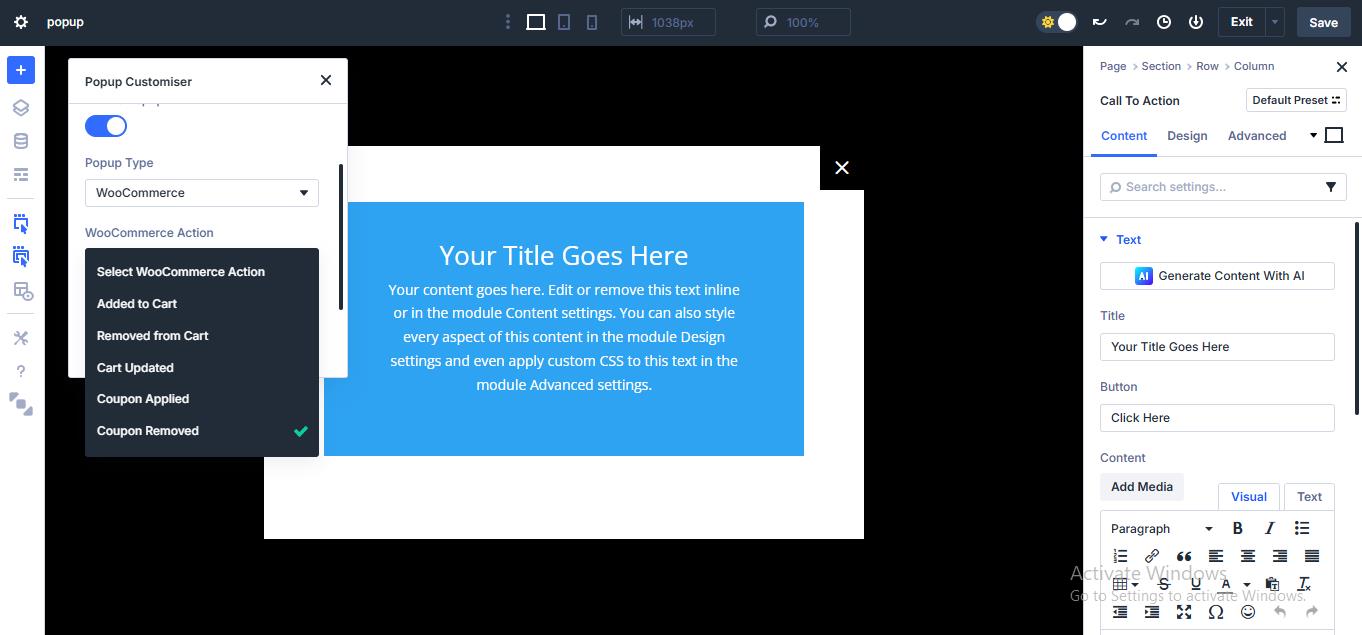Toggle the popup enable switch

point(106,126)
